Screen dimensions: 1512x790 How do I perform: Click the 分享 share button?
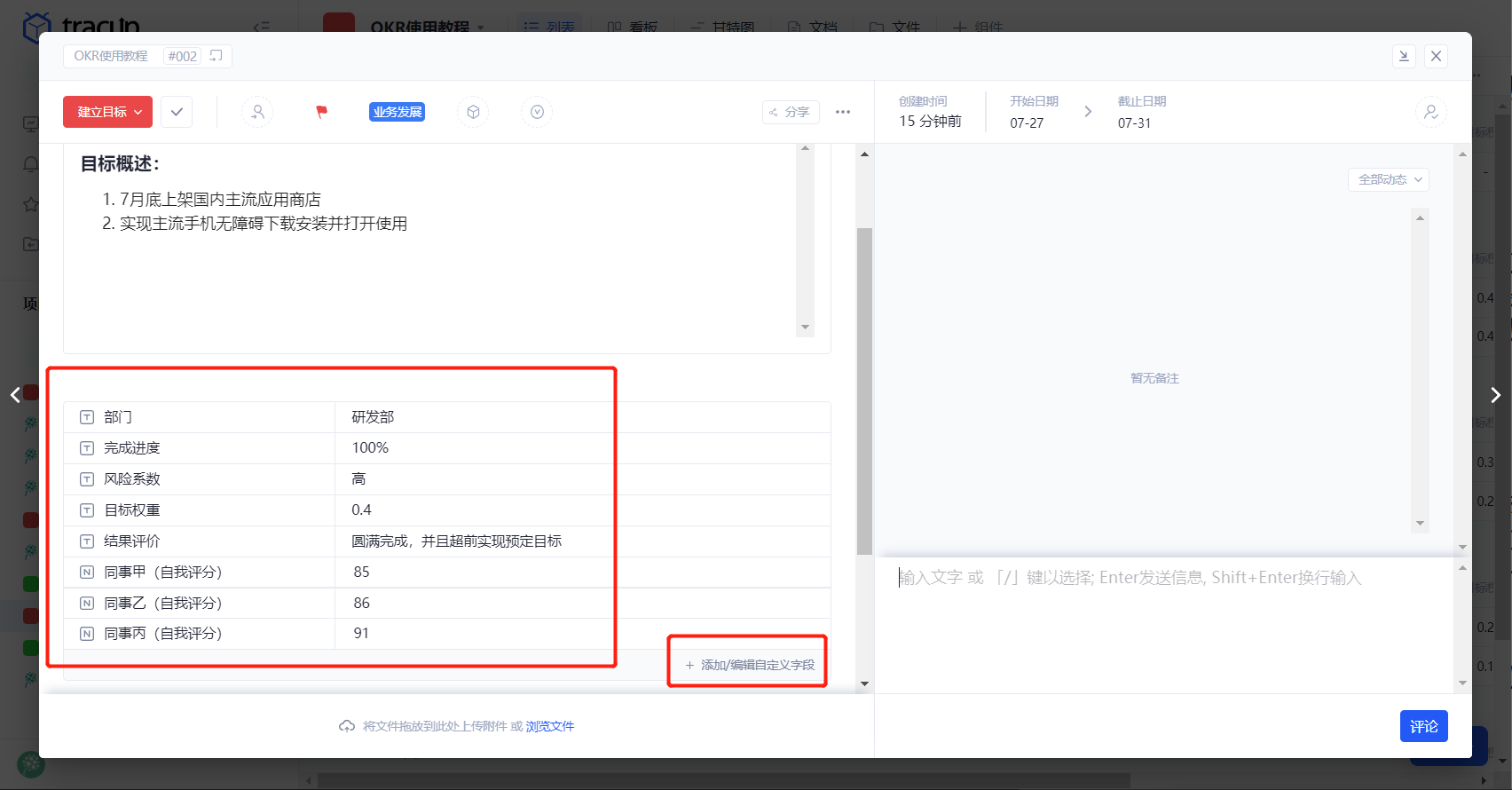790,112
